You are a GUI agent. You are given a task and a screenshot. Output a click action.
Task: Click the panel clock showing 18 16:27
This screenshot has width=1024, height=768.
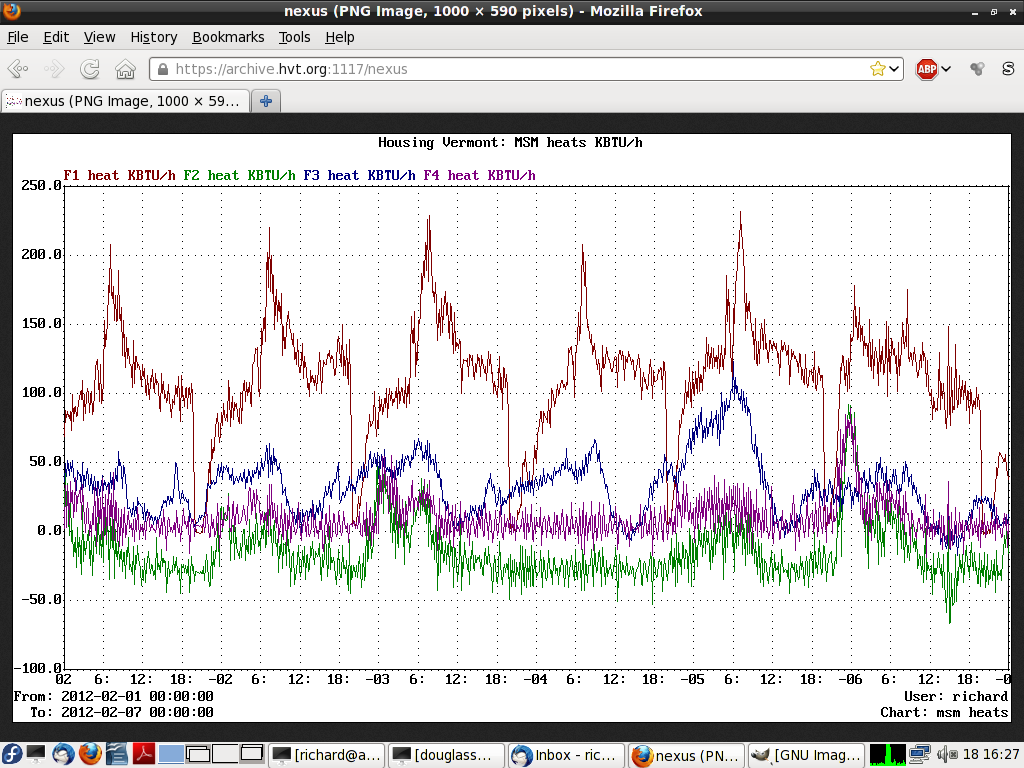(991, 755)
